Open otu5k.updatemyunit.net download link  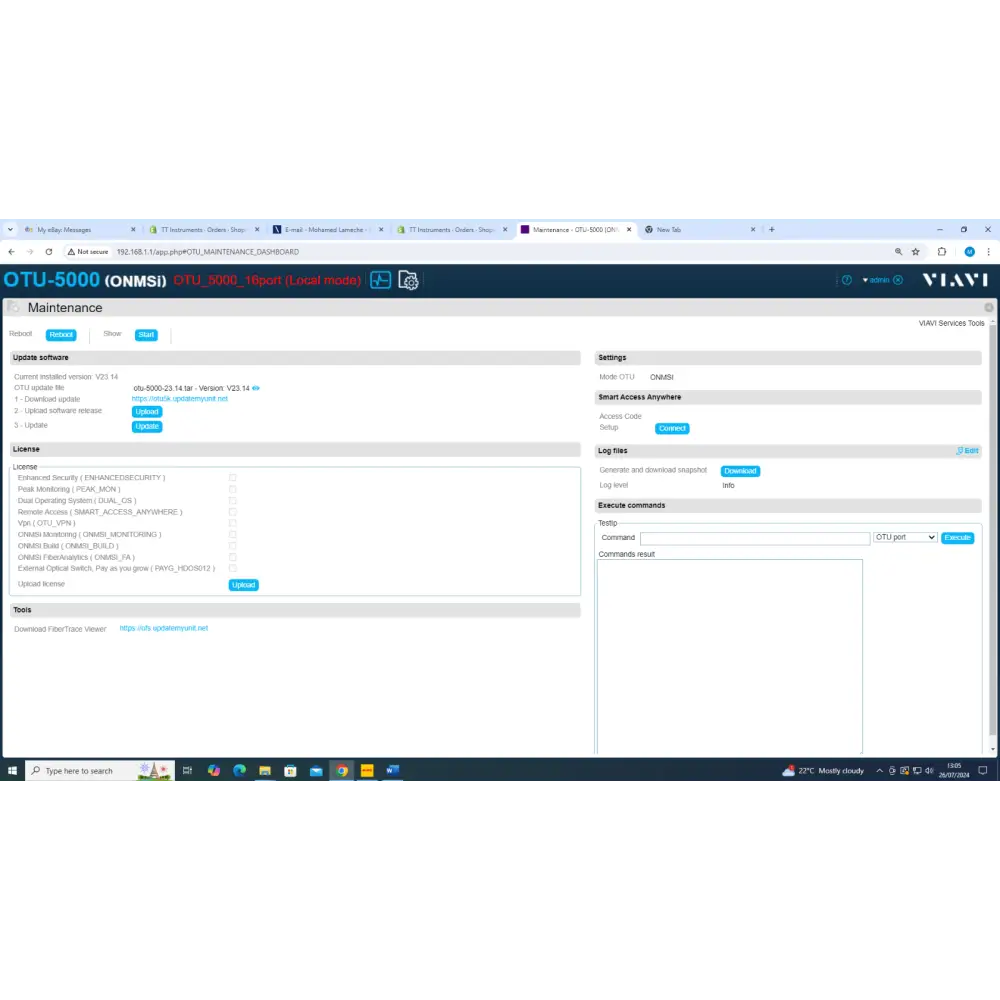(180, 399)
